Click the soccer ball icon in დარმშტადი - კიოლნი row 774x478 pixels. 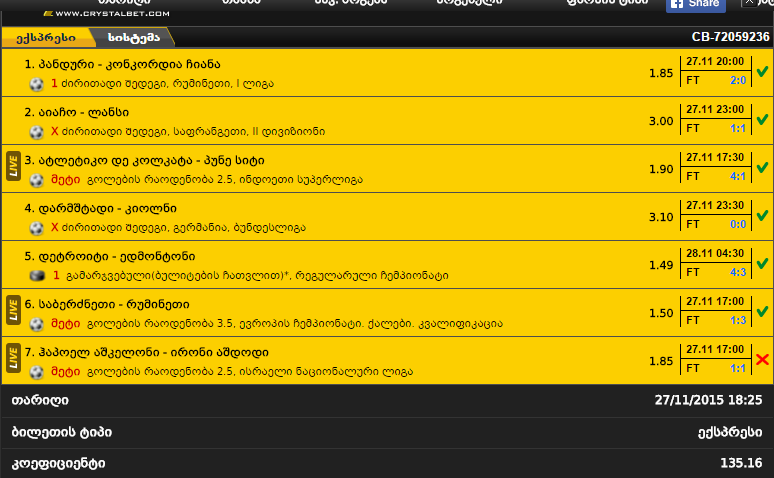pos(37,228)
